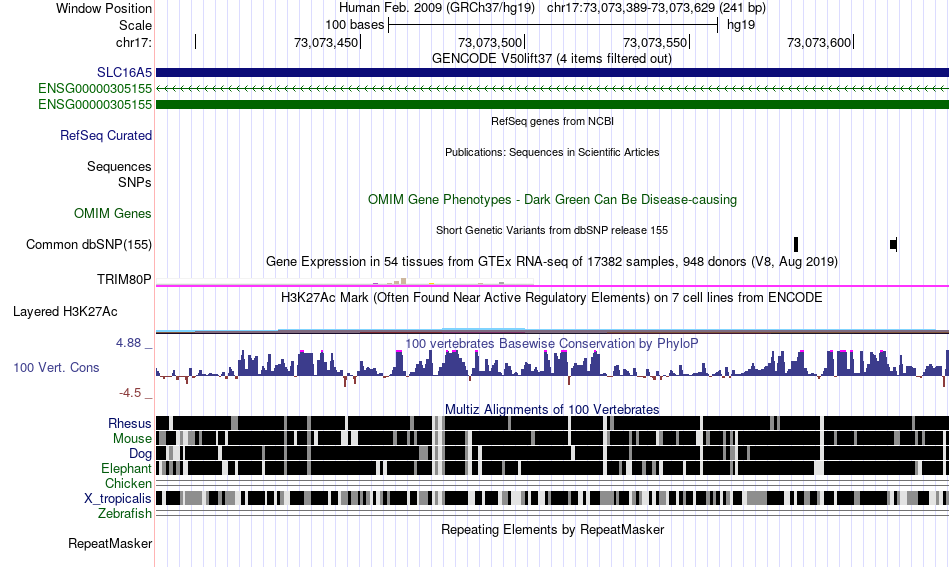Click the TRIM80P GTEx expression label
Screen dimensions: 950x567
[124, 279]
